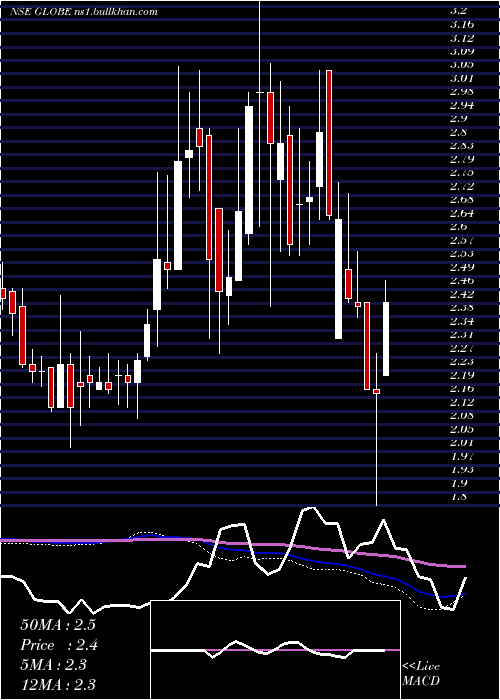
Task: Click the 2.16 price axis label
Action: tap(462, 388)
